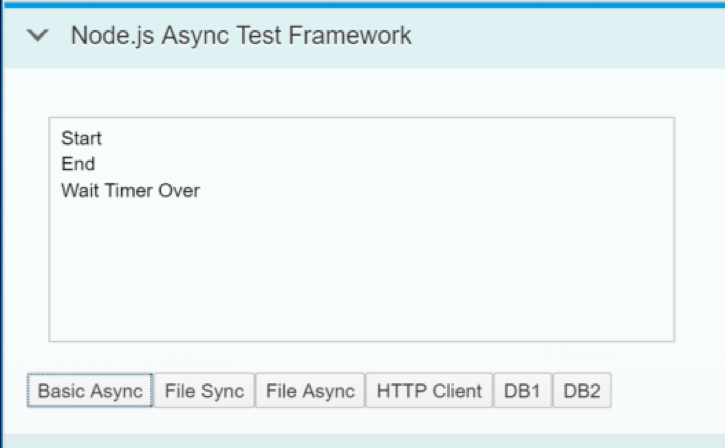The height and width of the screenshot is (448, 725).
Task: Launch the HTTP Client test
Action: coord(429,391)
